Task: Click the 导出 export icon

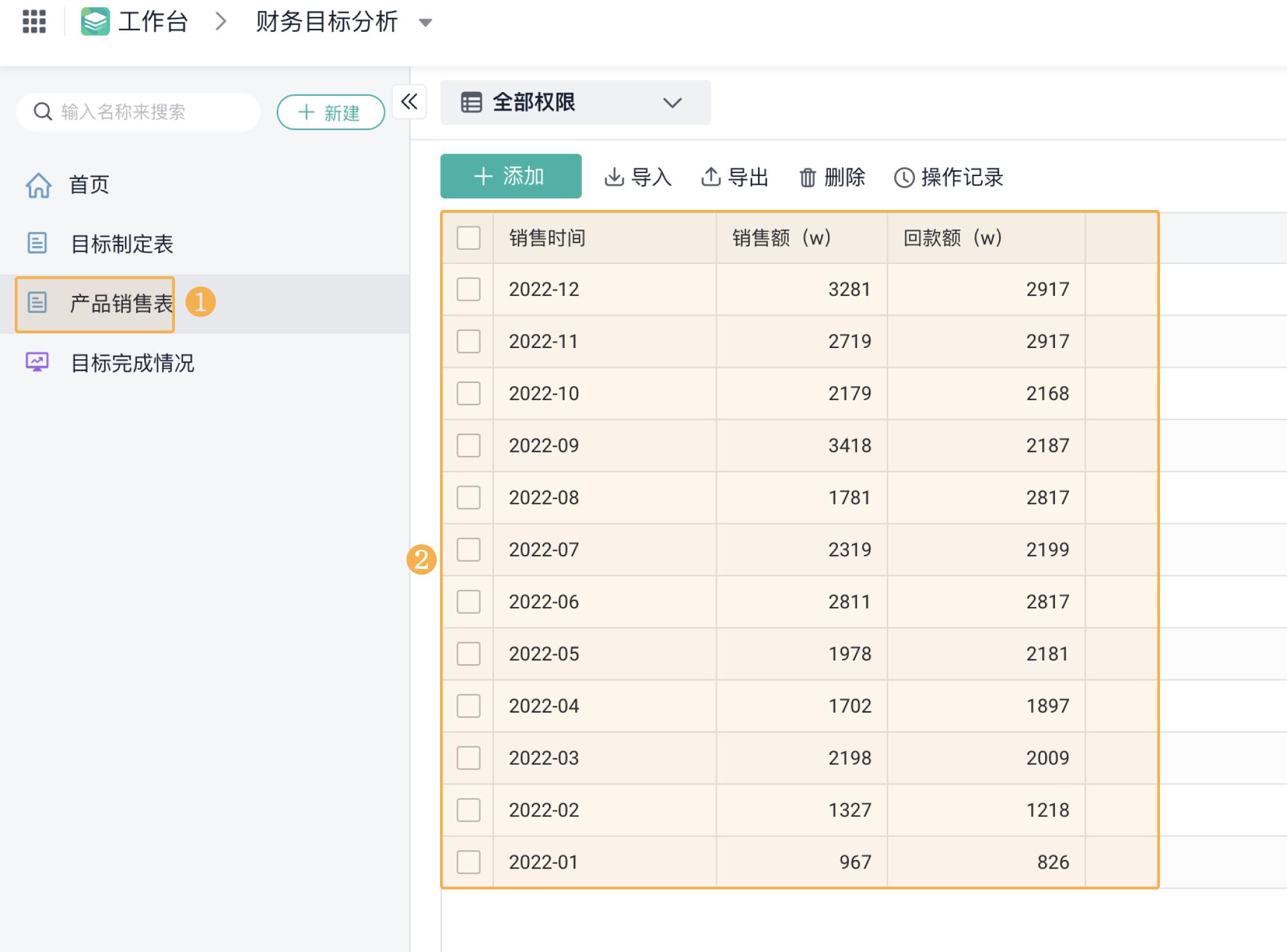Action: 711,177
